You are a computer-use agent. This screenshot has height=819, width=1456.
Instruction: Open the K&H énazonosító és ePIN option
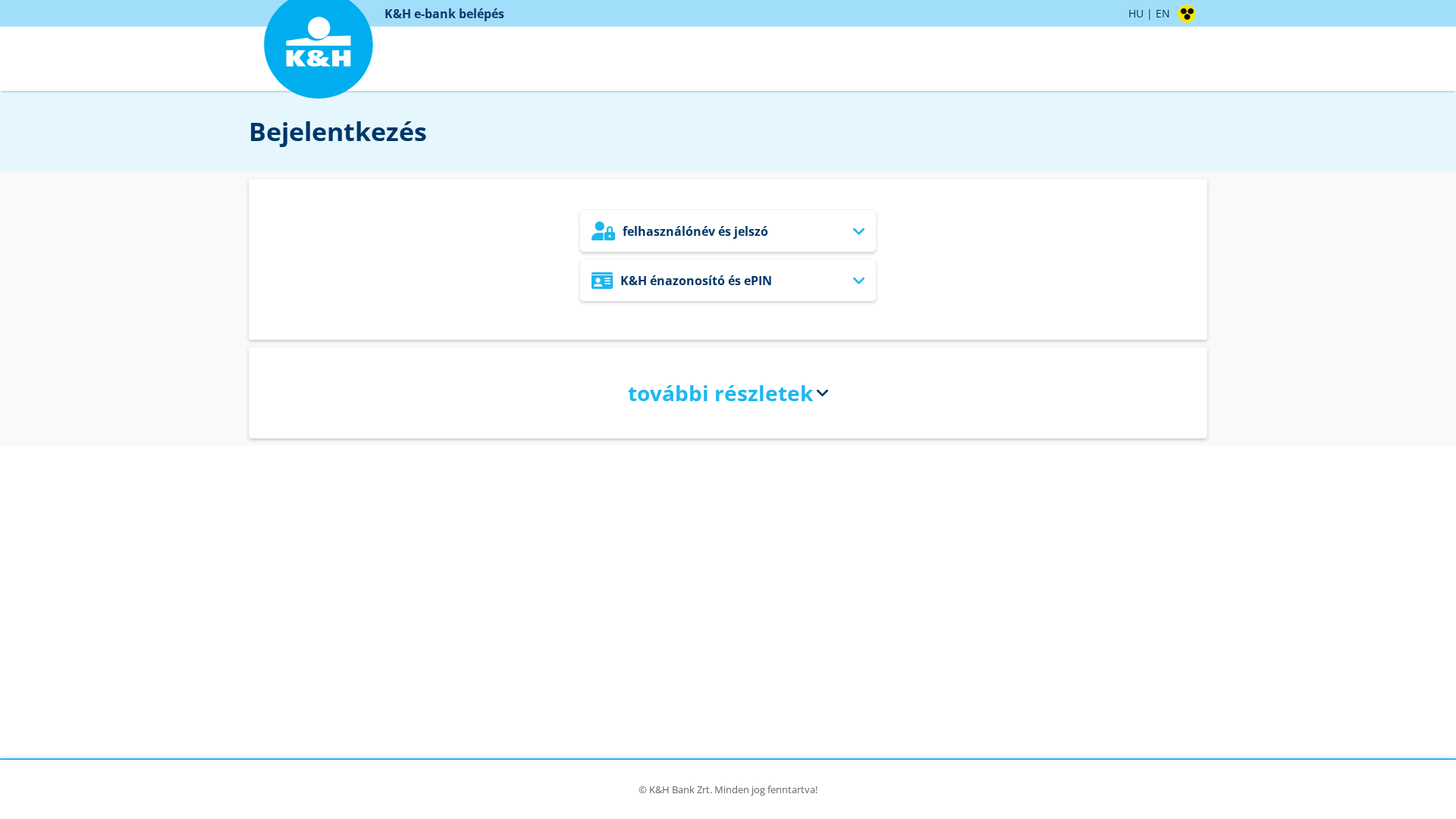727,280
